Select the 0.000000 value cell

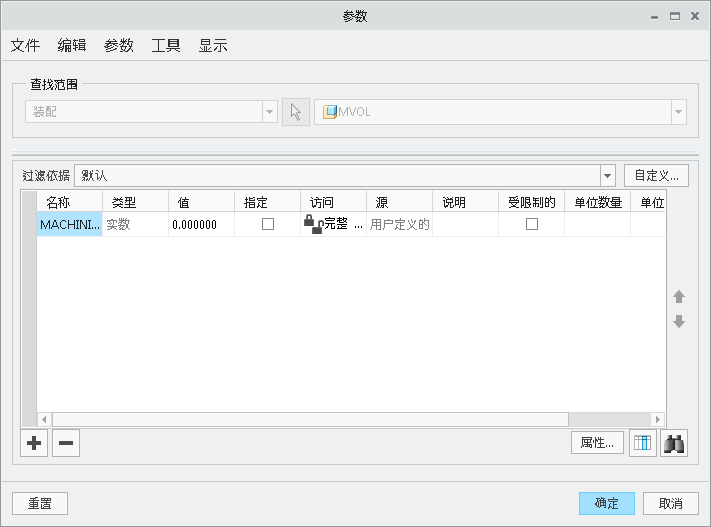click(x=200, y=225)
